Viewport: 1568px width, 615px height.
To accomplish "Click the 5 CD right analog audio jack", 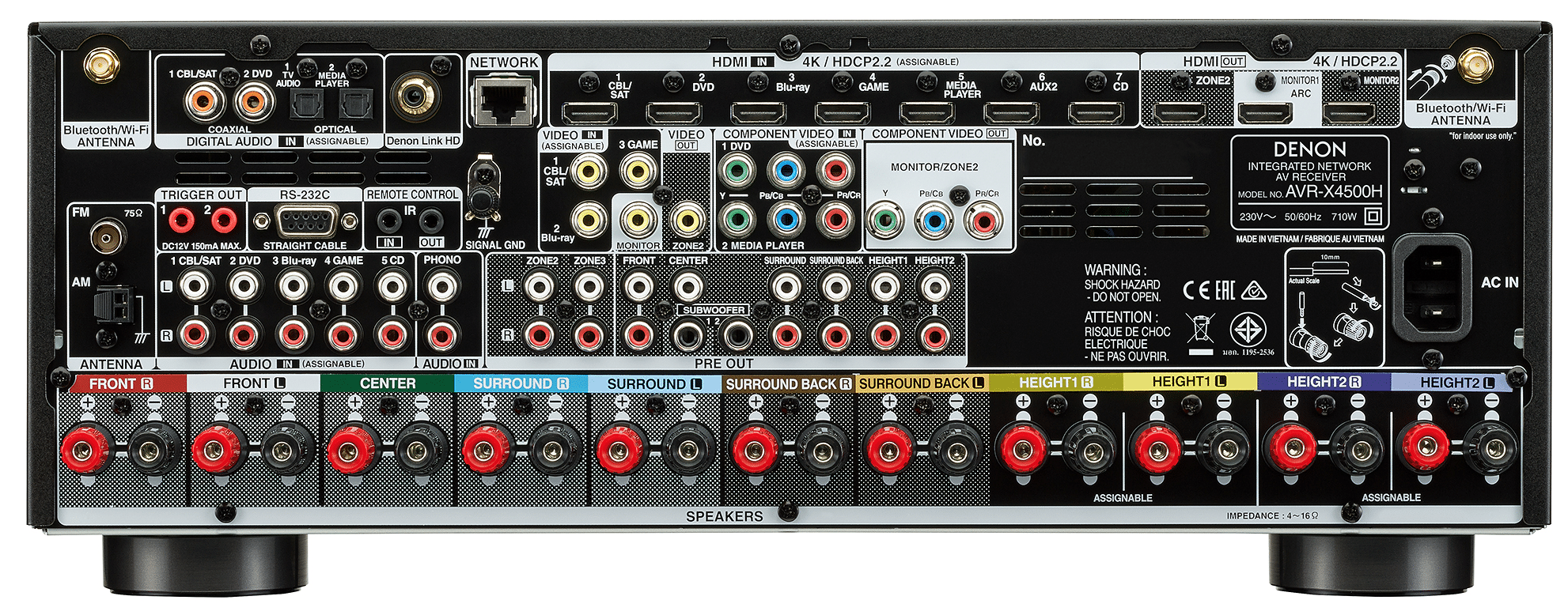I will pyautogui.click(x=392, y=335).
